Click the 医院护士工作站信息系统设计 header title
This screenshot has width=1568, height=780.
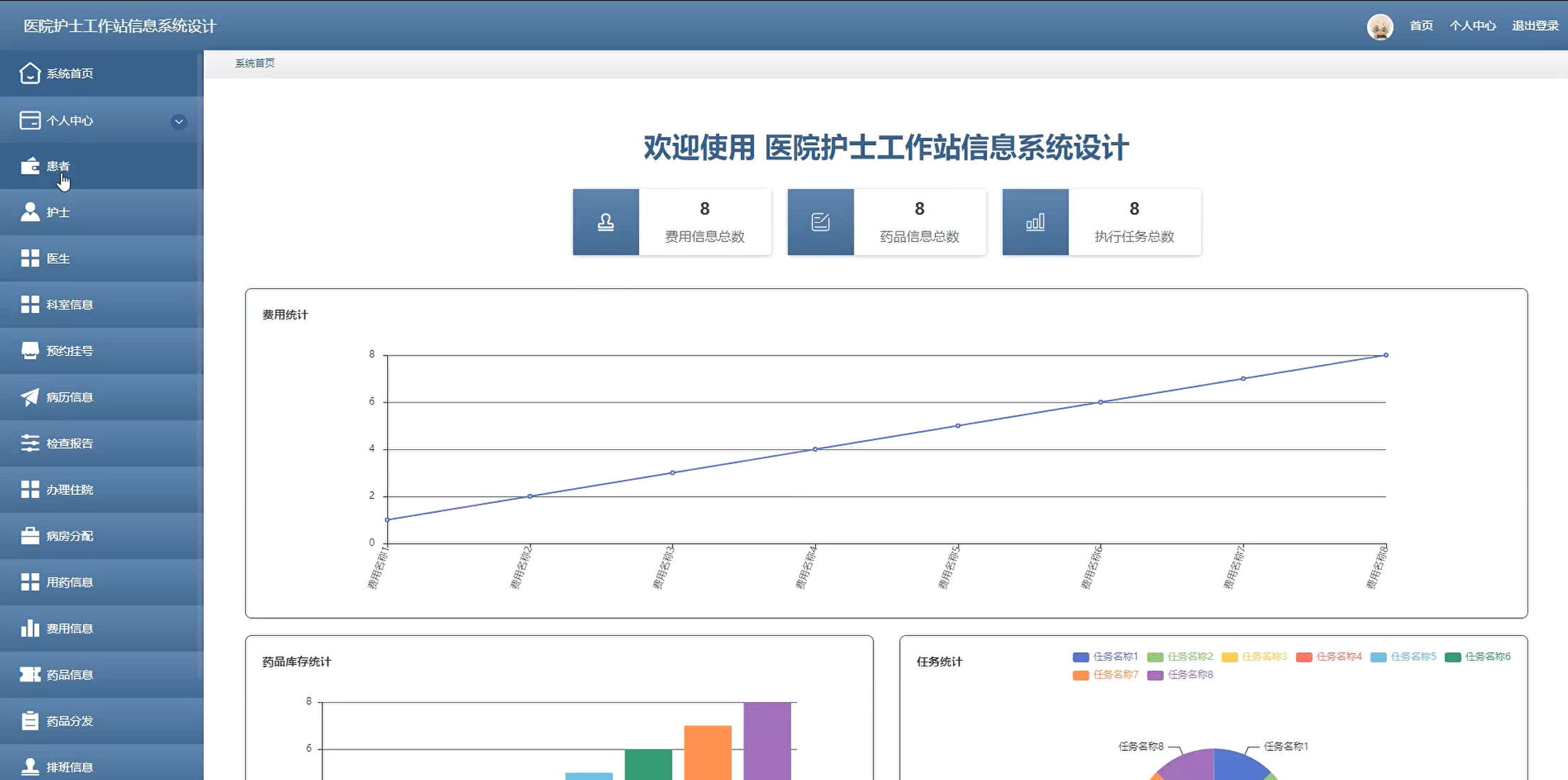point(120,26)
